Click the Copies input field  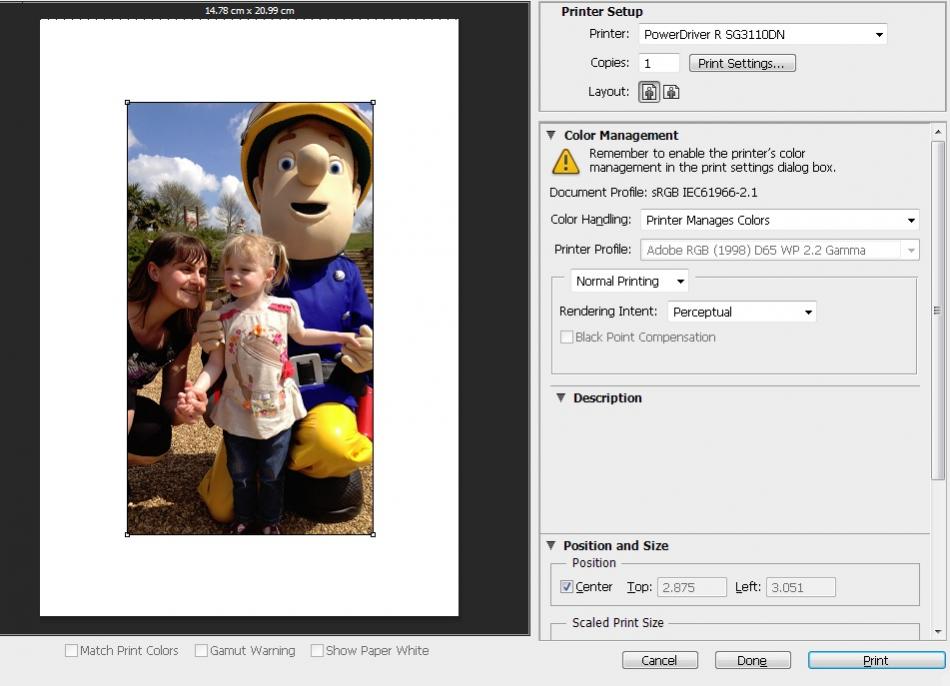point(659,63)
